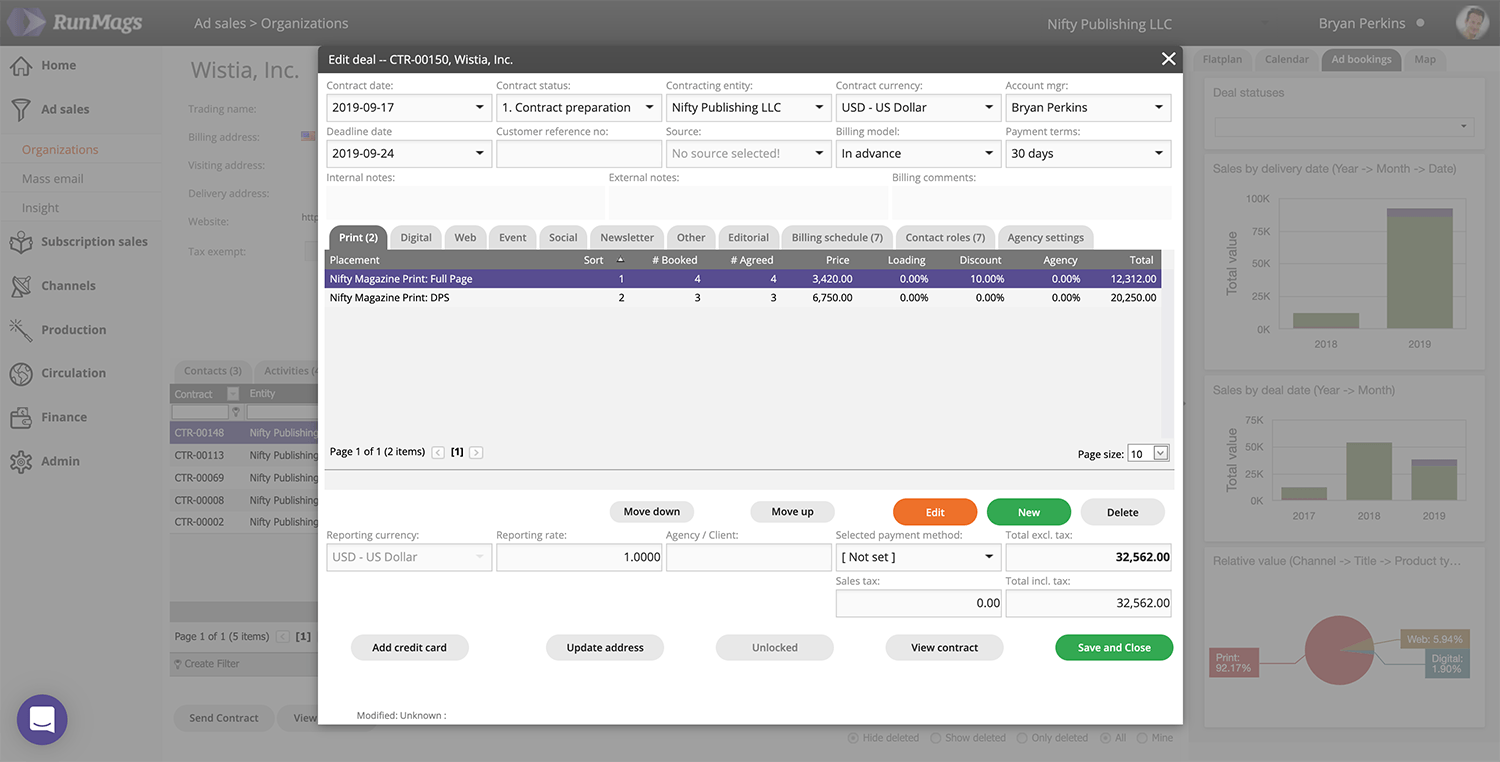Screen dimensions: 1500x762
Task: Click green New button
Action: point(1029,512)
